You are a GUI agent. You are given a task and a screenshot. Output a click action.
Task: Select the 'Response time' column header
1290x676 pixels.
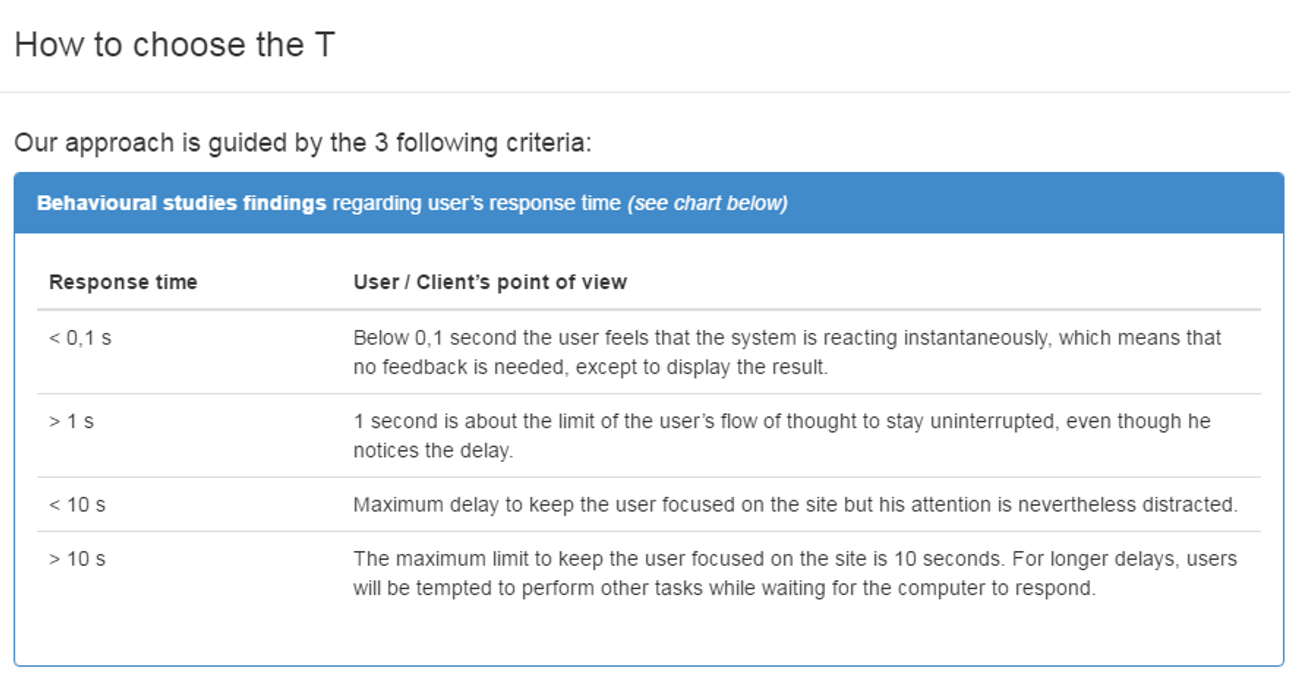(x=123, y=282)
